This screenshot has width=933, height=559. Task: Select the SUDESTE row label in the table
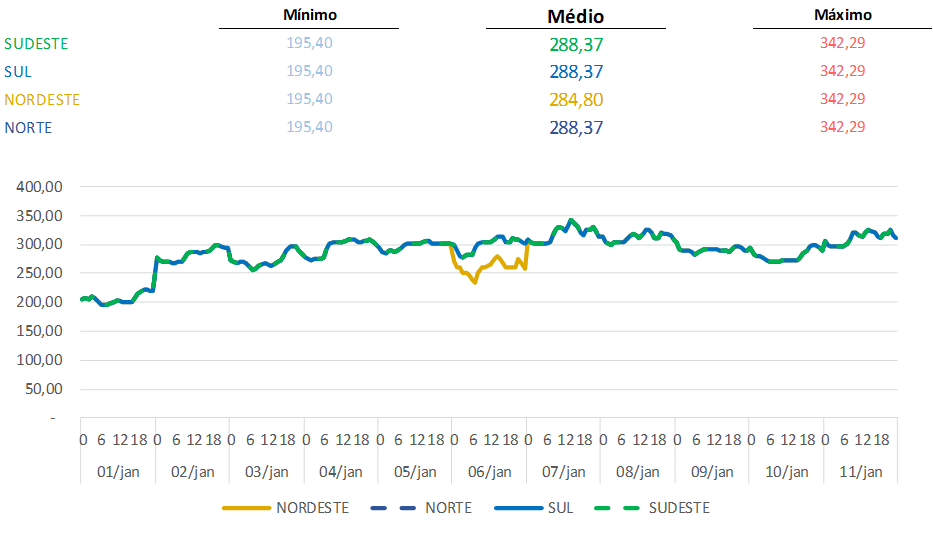point(36,44)
